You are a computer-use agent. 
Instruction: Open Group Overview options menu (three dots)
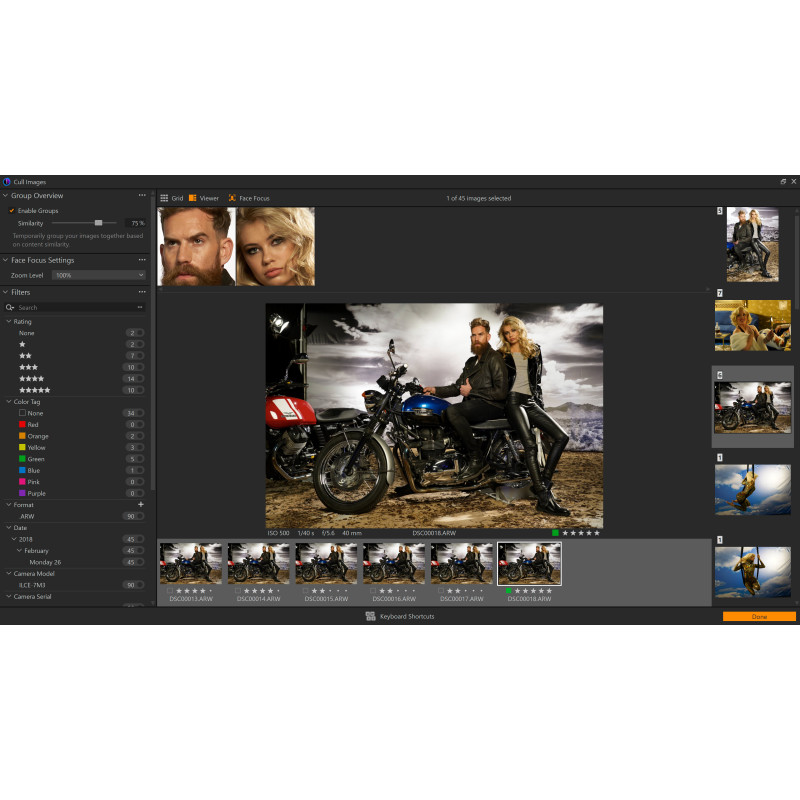tap(142, 196)
